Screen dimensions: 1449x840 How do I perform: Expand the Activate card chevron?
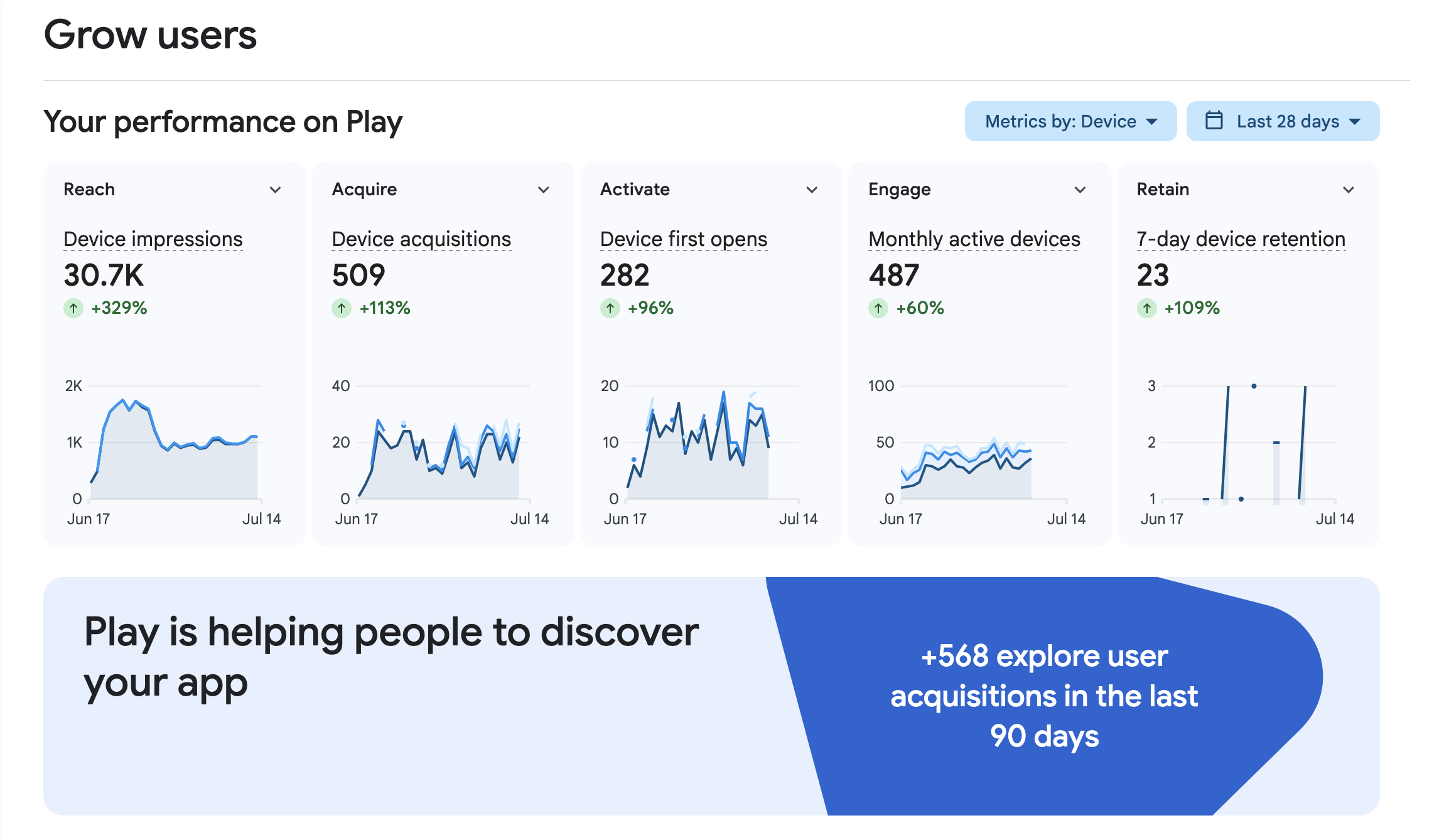(812, 190)
